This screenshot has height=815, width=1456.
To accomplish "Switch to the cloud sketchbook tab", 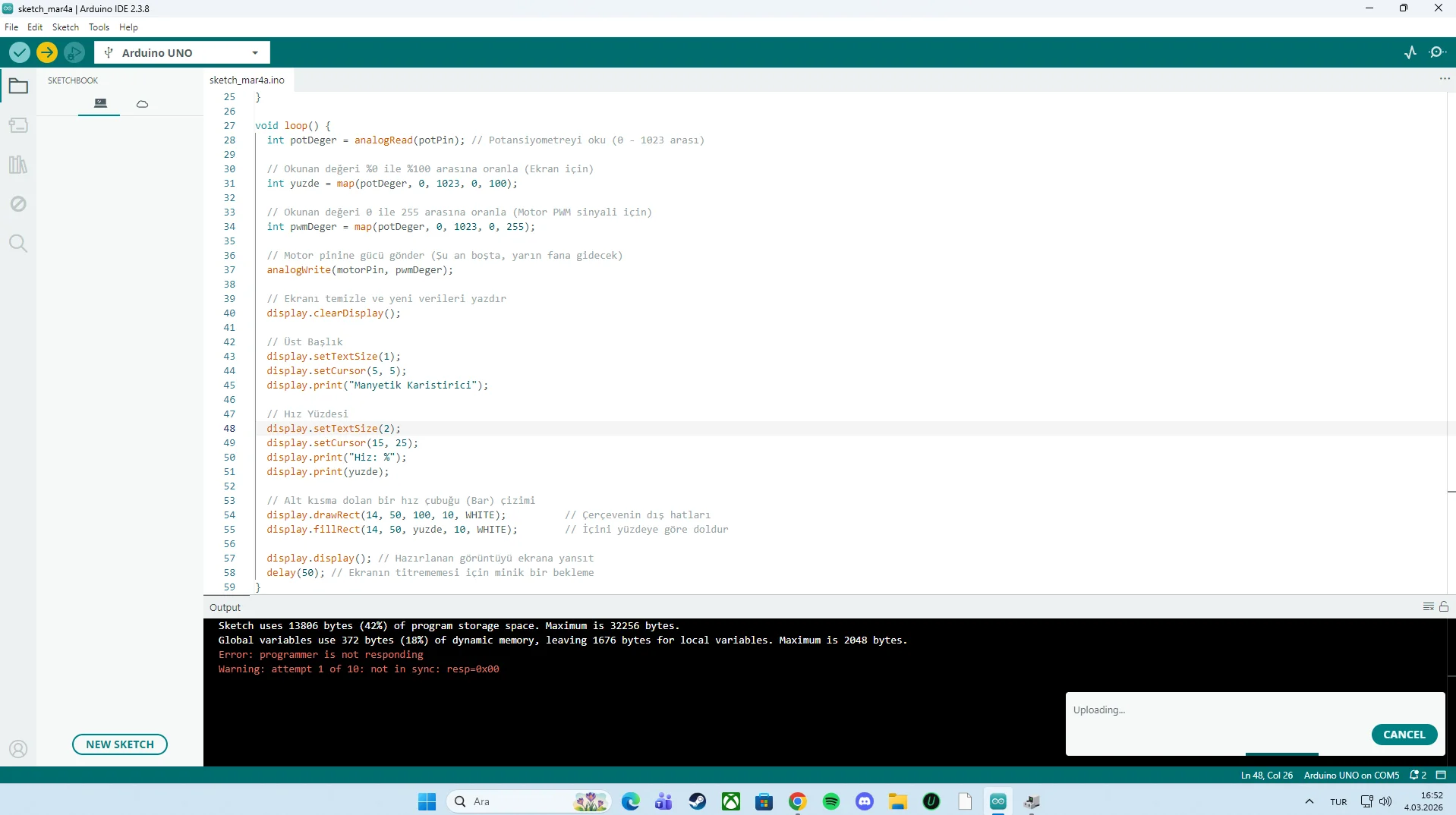I will 142,104.
